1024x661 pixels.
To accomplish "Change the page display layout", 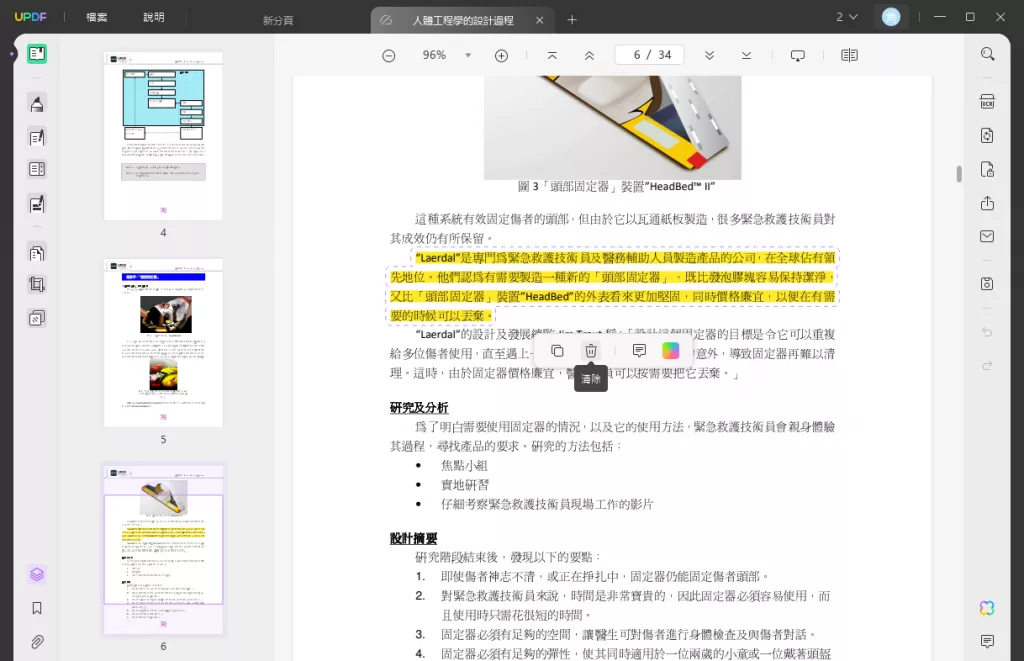I will point(850,56).
